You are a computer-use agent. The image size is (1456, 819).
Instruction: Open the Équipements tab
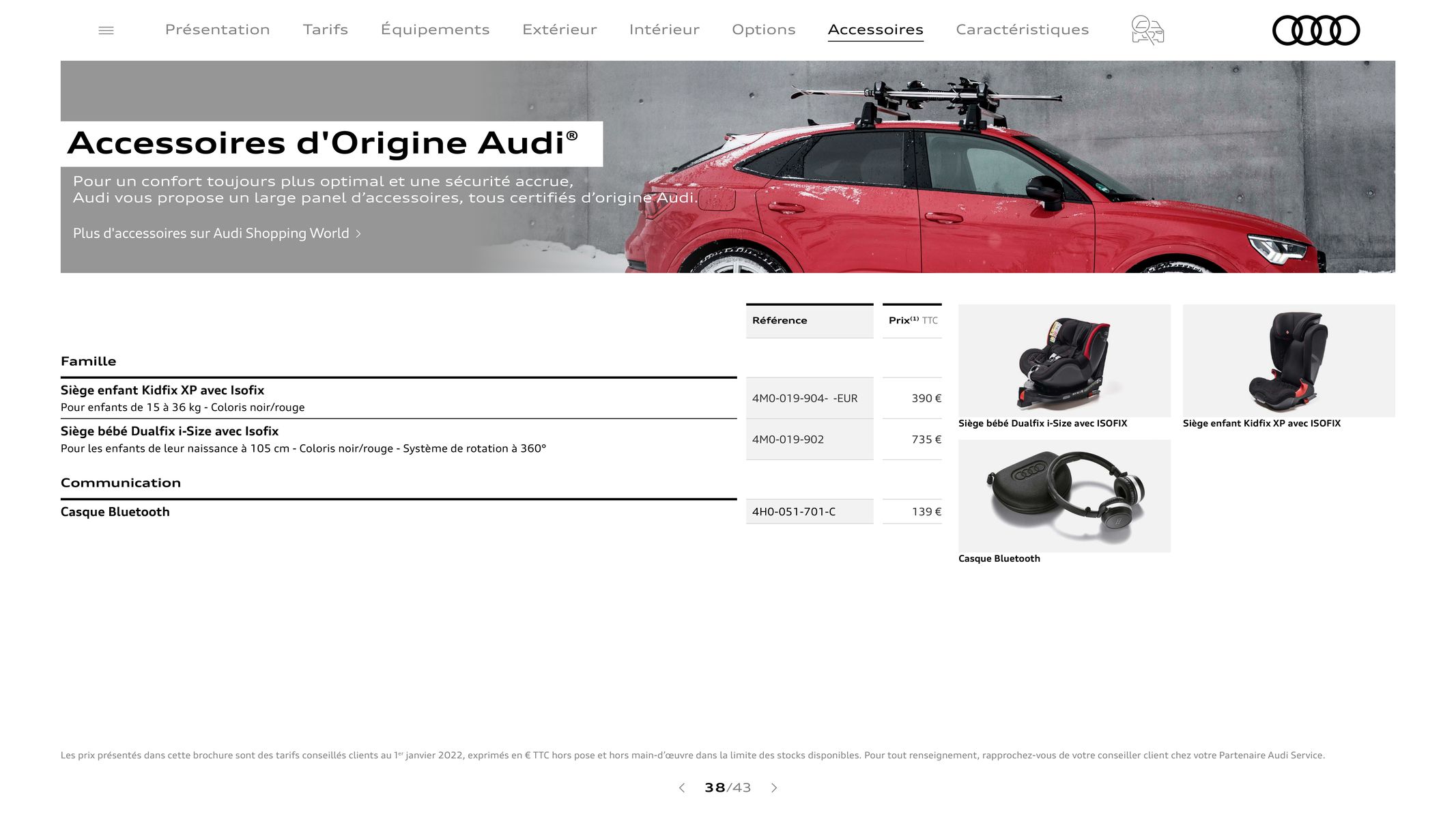point(435,29)
